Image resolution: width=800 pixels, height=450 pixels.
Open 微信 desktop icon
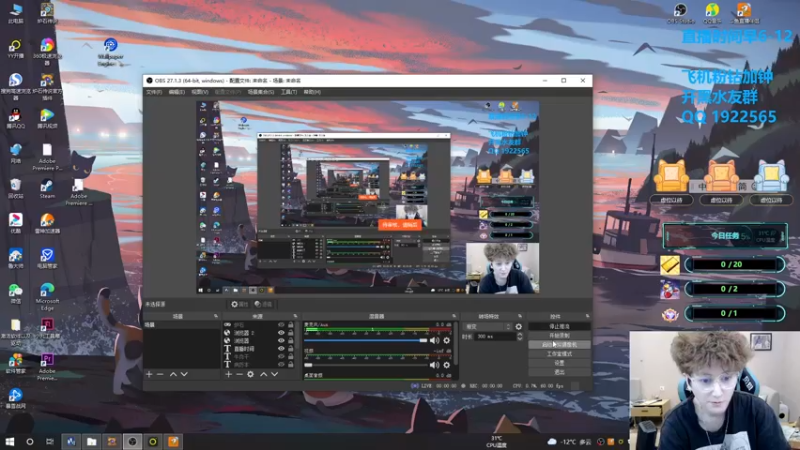pos(15,293)
